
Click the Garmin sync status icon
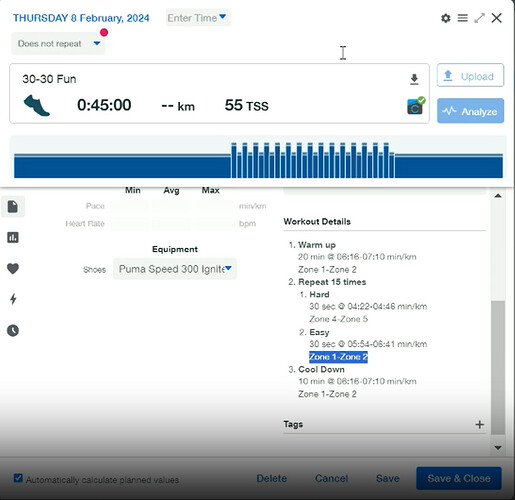click(416, 106)
